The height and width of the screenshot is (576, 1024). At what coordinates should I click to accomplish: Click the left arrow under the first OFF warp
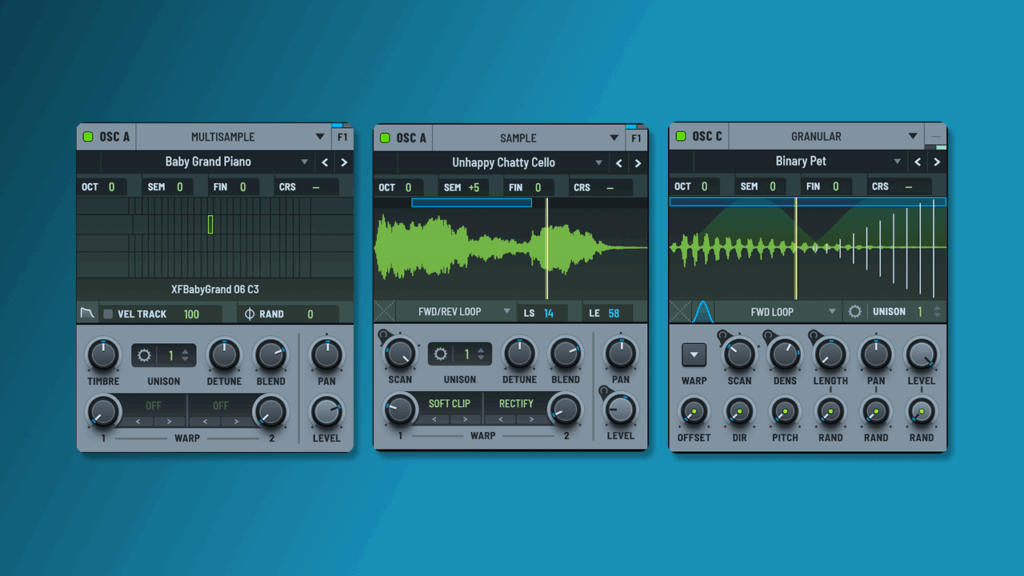pos(138,421)
